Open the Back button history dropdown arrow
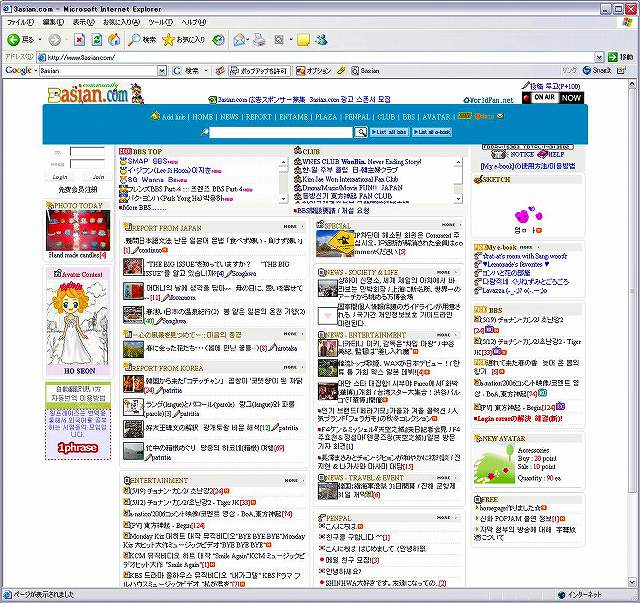640x603 pixels. click(40, 40)
